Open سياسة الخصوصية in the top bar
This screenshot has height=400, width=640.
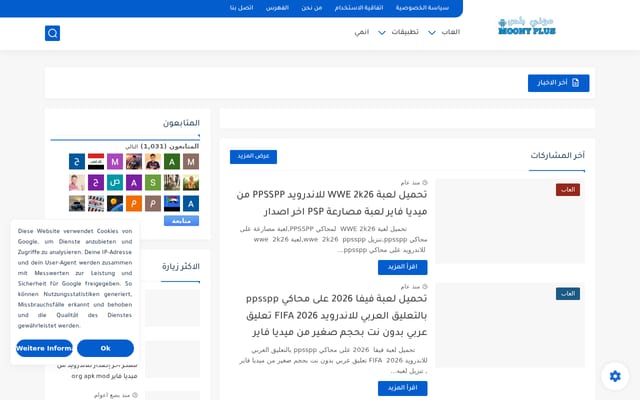pyautogui.click(x=422, y=8)
